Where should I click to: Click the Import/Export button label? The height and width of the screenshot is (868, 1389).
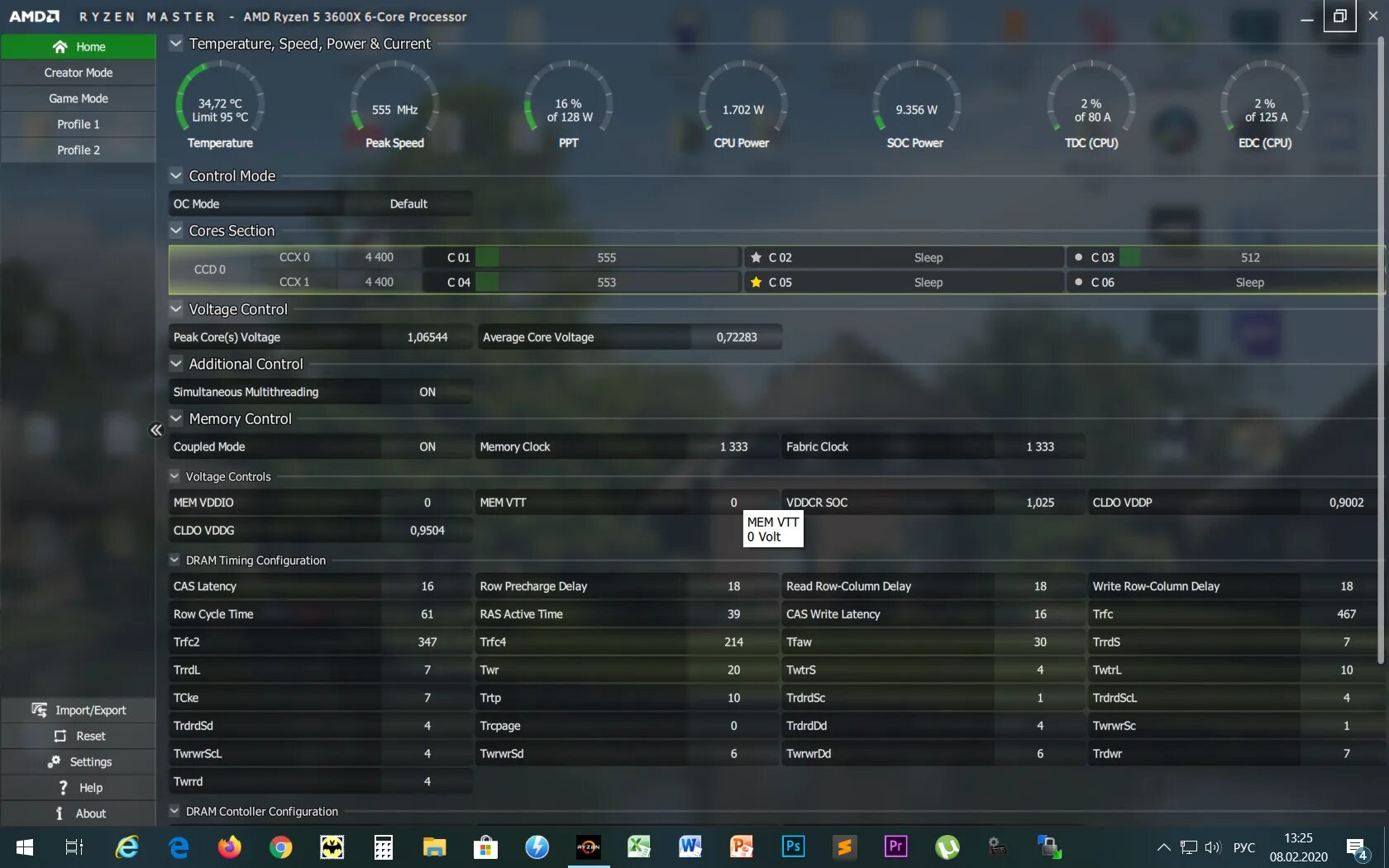click(x=91, y=710)
